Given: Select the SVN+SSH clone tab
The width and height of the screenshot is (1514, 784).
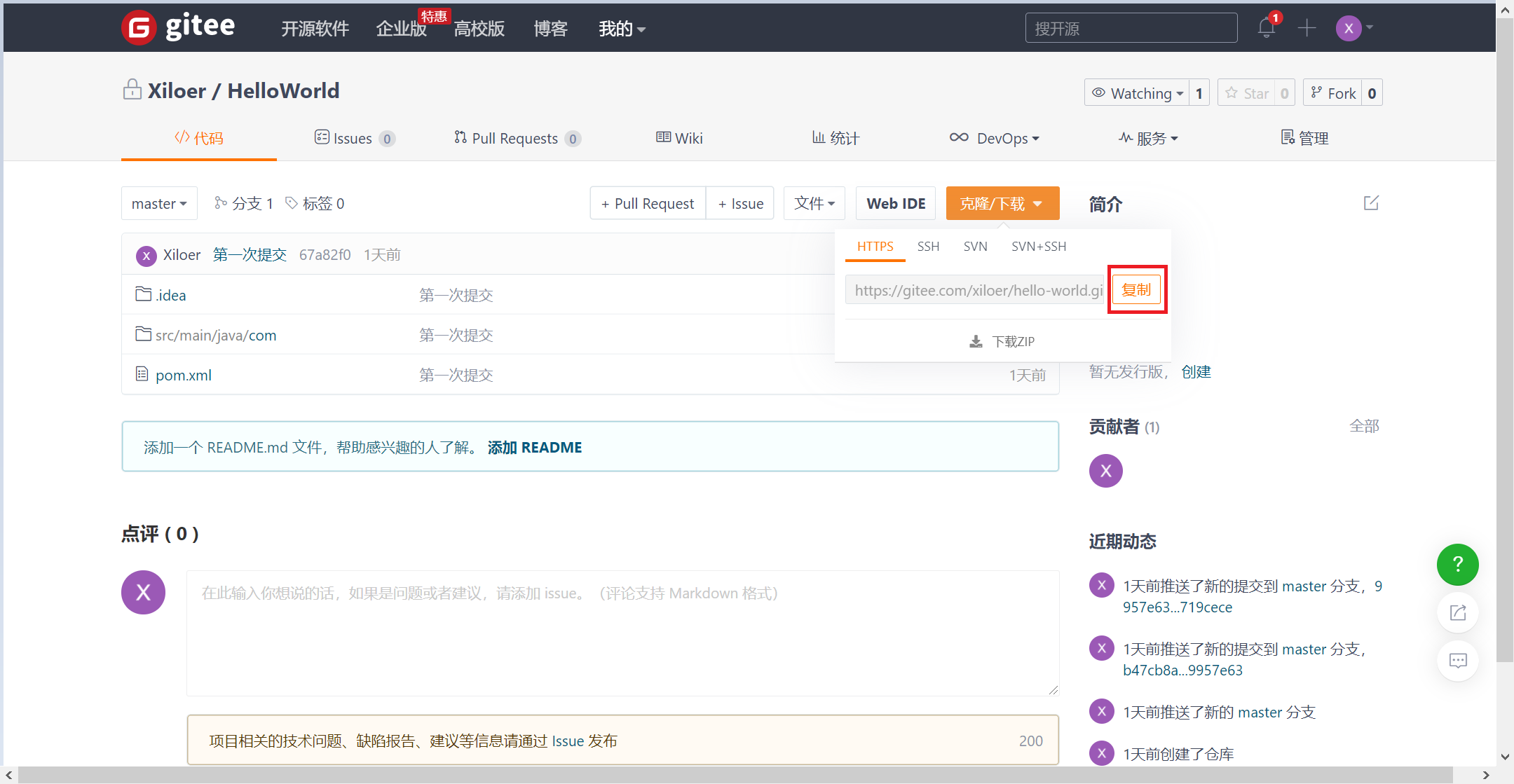Looking at the screenshot, I should (1039, 247).
